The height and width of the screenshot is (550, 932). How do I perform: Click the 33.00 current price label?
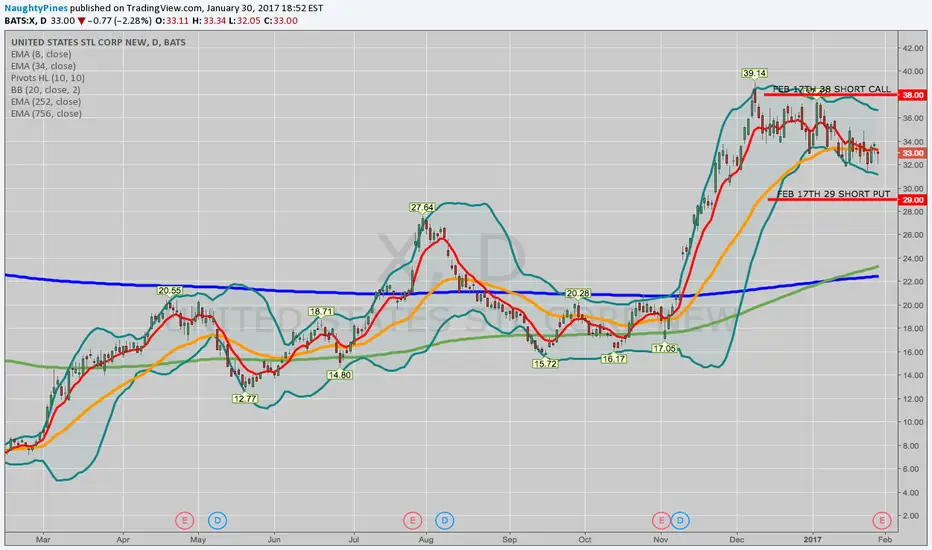click(912, 153)
